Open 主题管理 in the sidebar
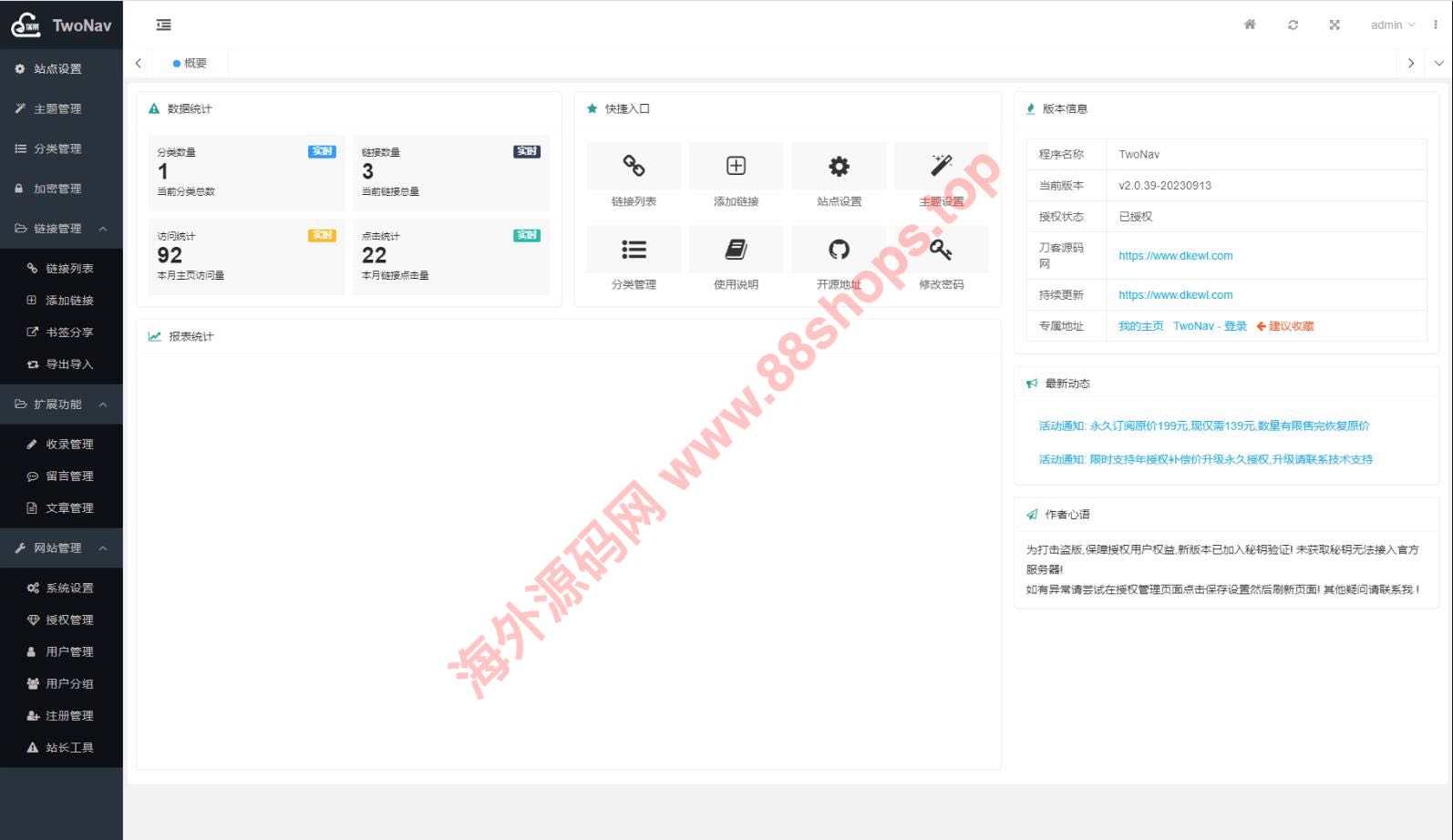The height and width of the screenshot is (840, 1453). (x=57, y=108)
